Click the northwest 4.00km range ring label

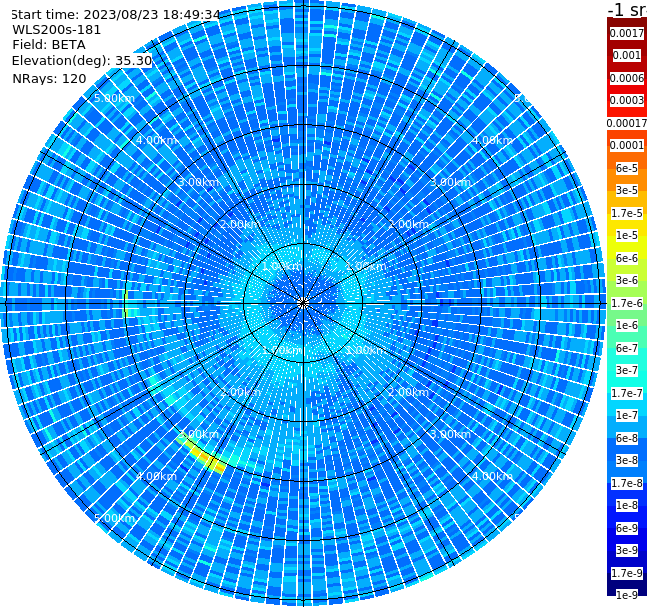click(156, 140)
